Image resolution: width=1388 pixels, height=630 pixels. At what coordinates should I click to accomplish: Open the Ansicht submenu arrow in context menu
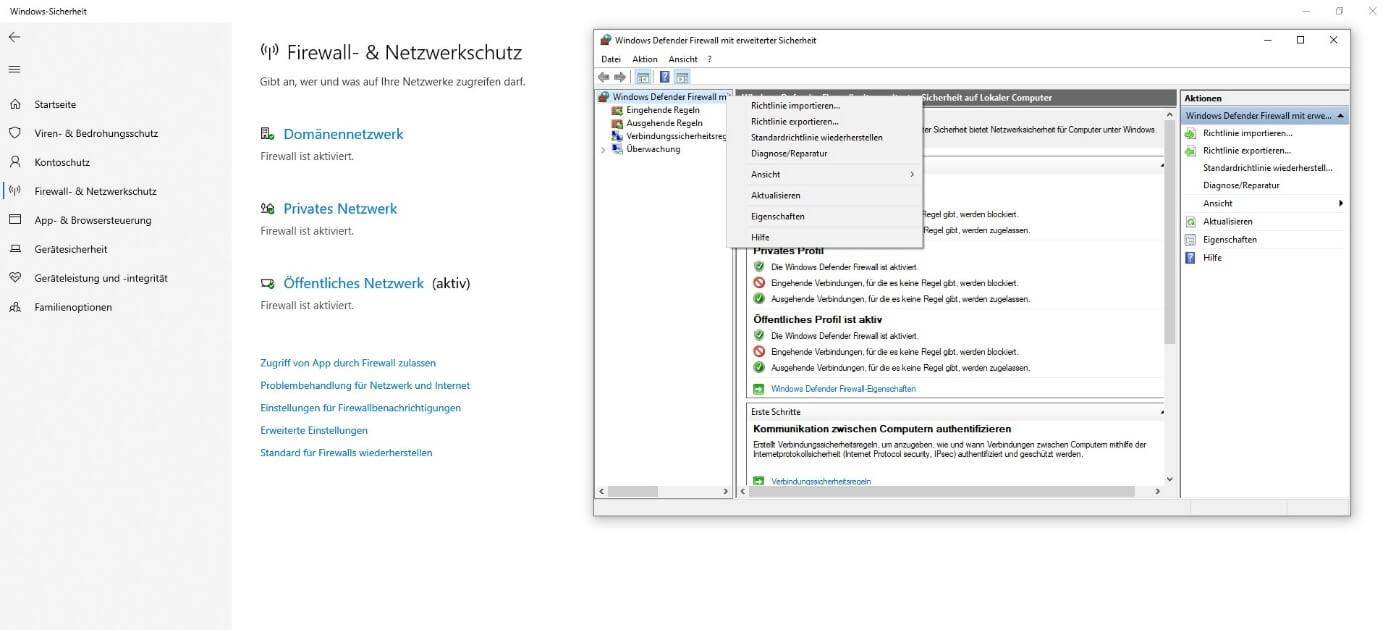(912, 175)
